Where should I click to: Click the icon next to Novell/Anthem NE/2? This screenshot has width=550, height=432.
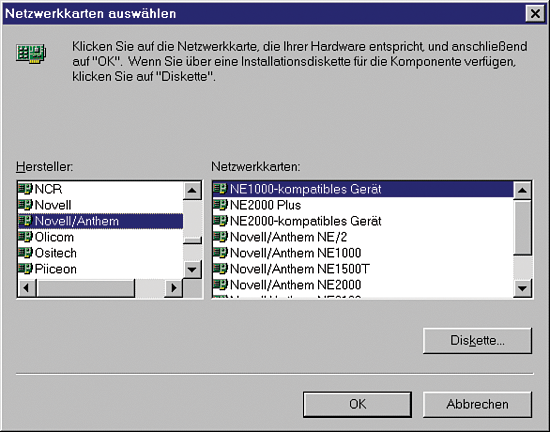point(220,237)
